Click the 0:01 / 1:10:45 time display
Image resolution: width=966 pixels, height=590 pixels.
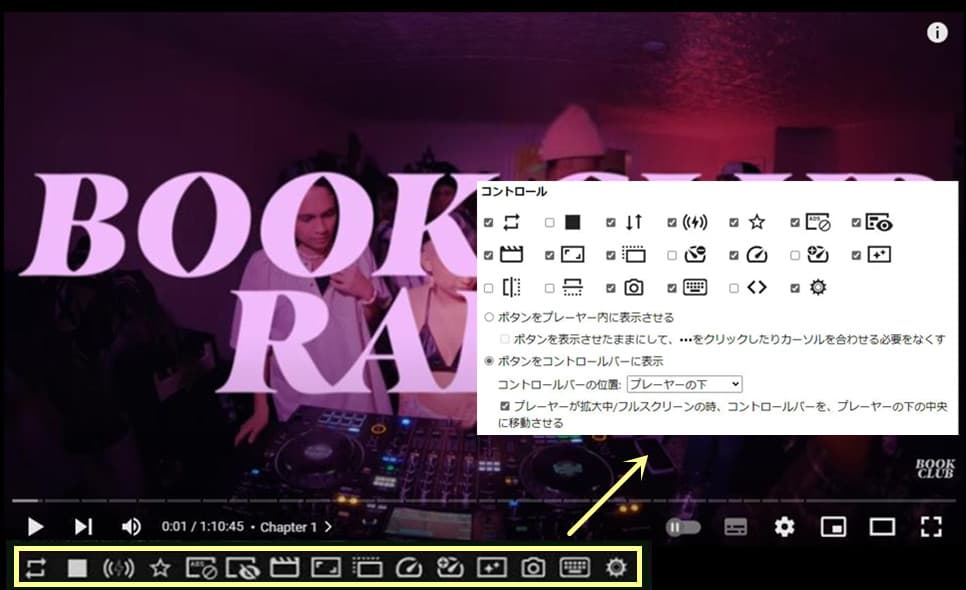[202, 527]
